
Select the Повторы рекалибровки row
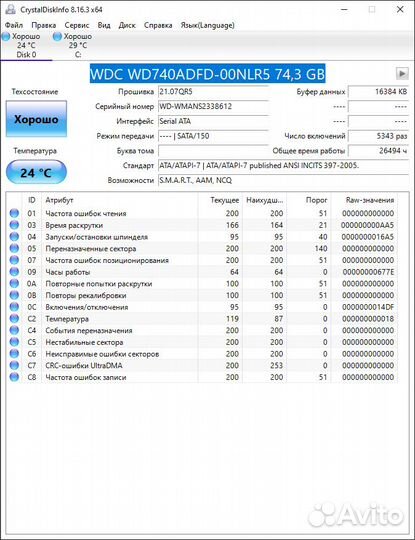pyautogui.click(x=203, y=295)
